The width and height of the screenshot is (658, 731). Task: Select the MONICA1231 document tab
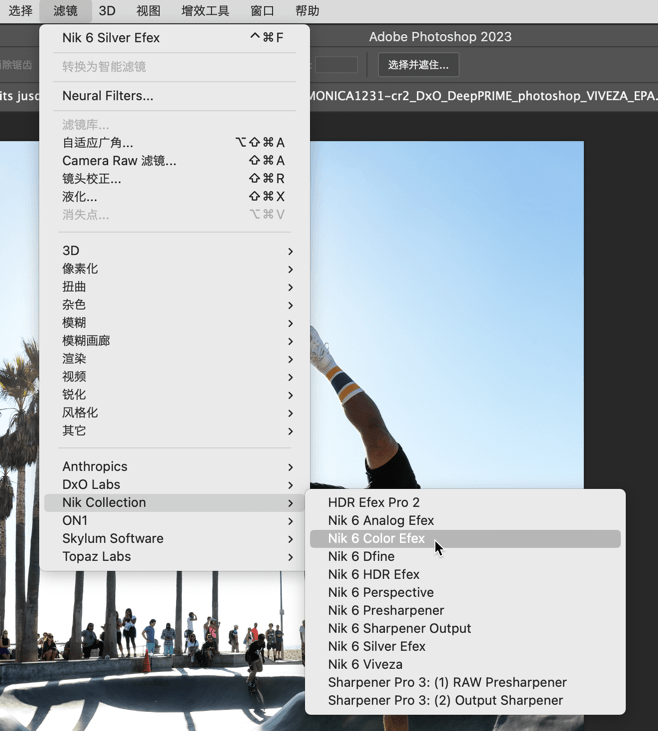coord(483,96)
